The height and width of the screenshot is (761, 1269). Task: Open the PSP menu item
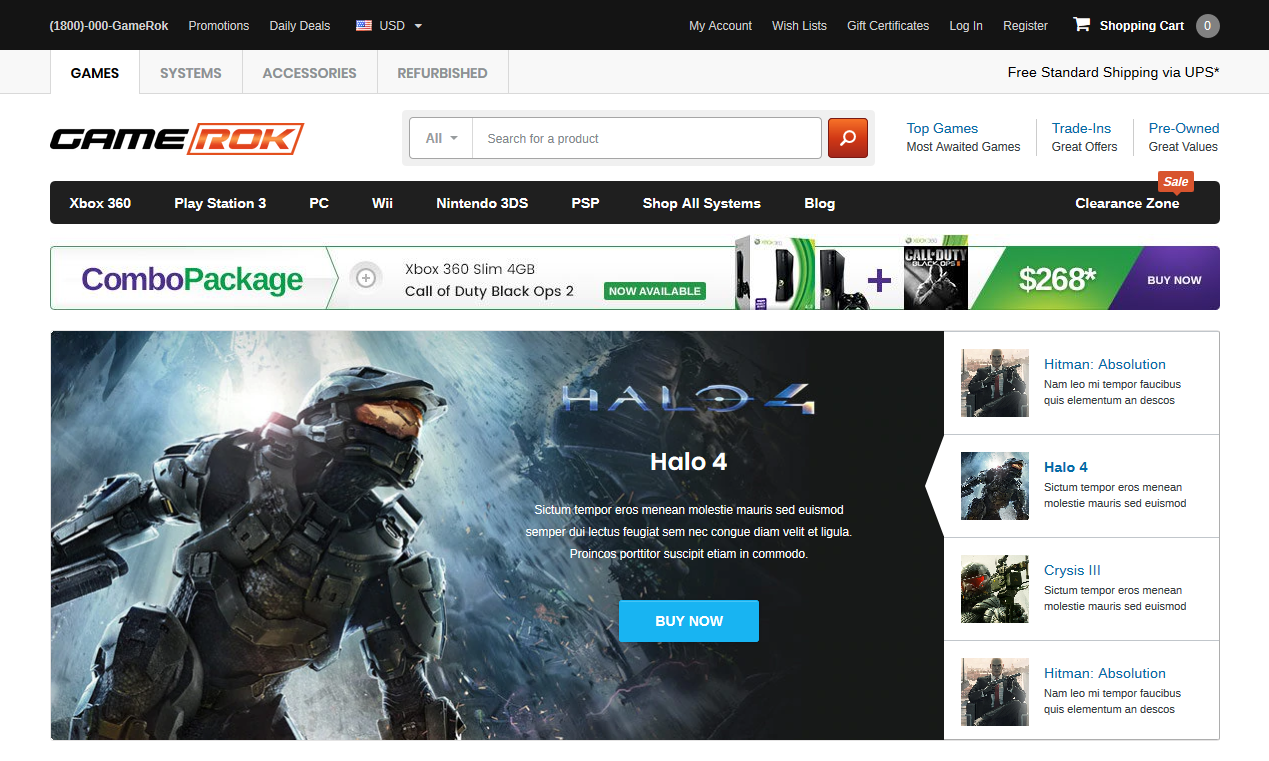click(585, 203)
